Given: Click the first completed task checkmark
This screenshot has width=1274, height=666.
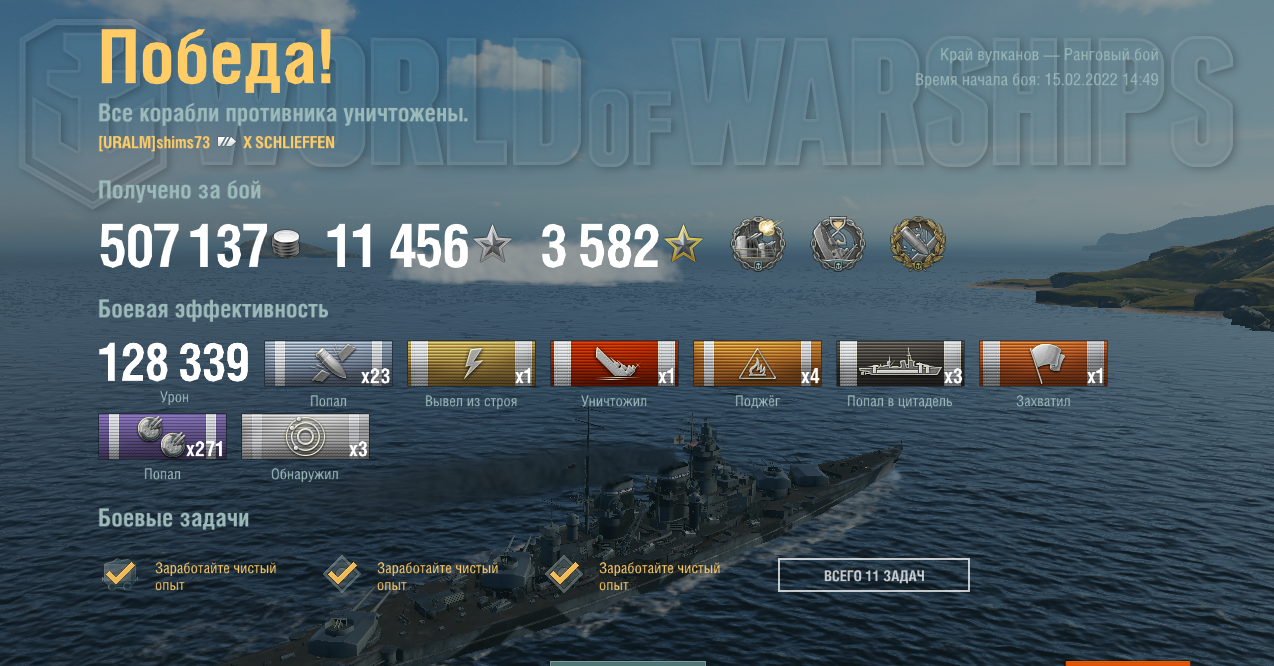Looking at the screenshot, I should coord(120,574).
